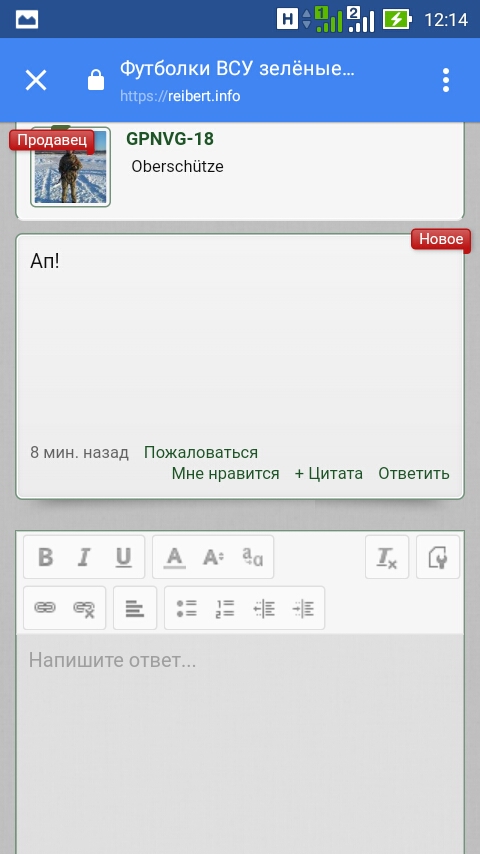Insert a bulleted list
Screen dimensions: 480x854
pyautogui.click(x=186, y=608)
